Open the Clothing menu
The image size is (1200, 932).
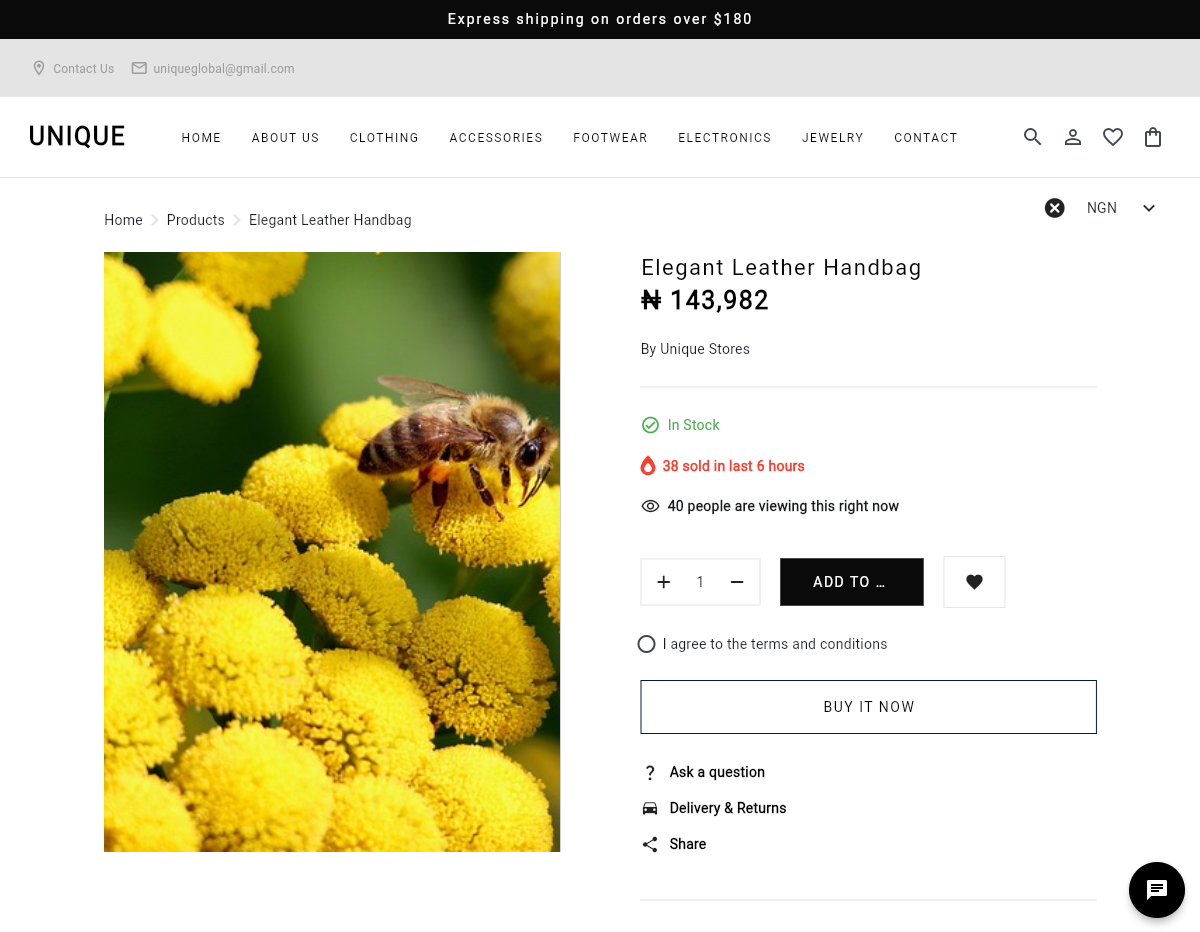pos(384,138)
